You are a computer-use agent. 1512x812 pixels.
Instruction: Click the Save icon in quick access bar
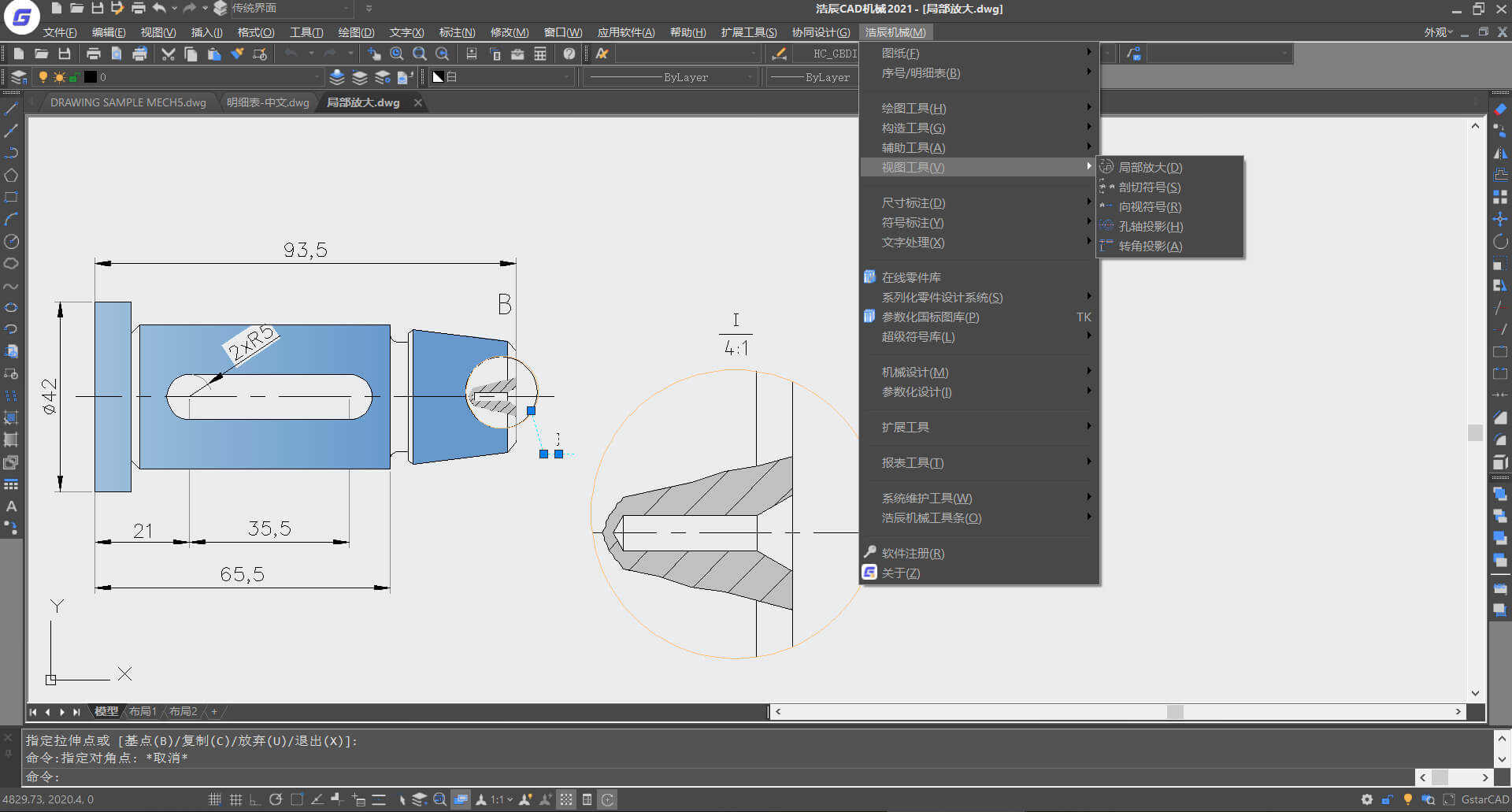pyautogui.click(x=97, y=9)
